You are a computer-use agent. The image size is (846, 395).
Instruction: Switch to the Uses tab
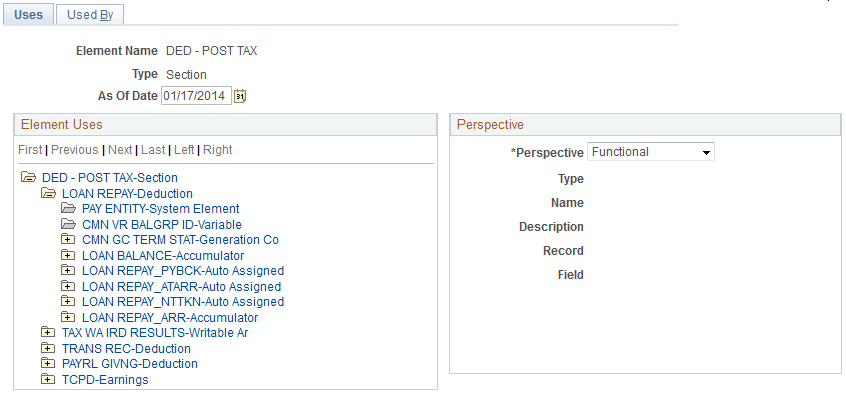[x=28, y=15]
